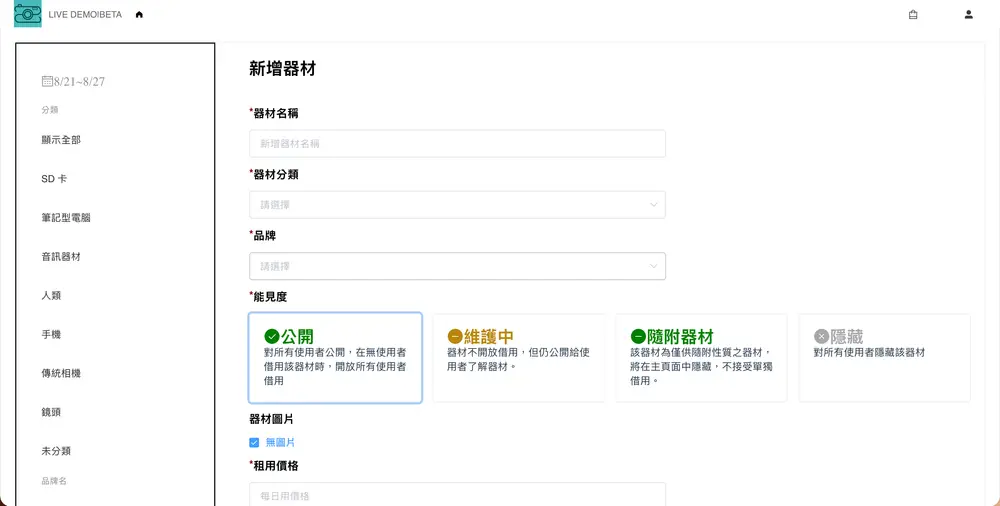
Task: Click the 新增器材 heading
Action: click(283, 69)
